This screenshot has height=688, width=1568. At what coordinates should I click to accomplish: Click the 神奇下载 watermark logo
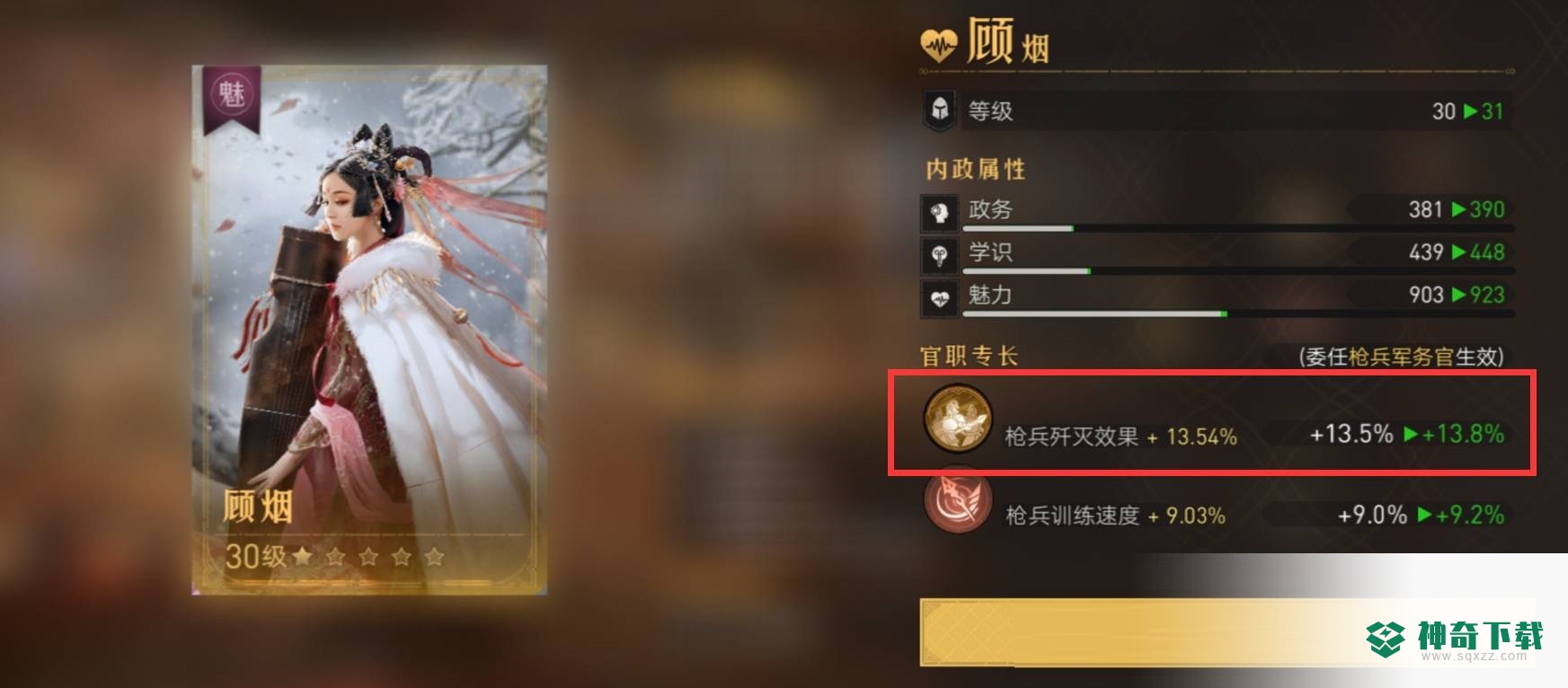tap(1455, 639)
